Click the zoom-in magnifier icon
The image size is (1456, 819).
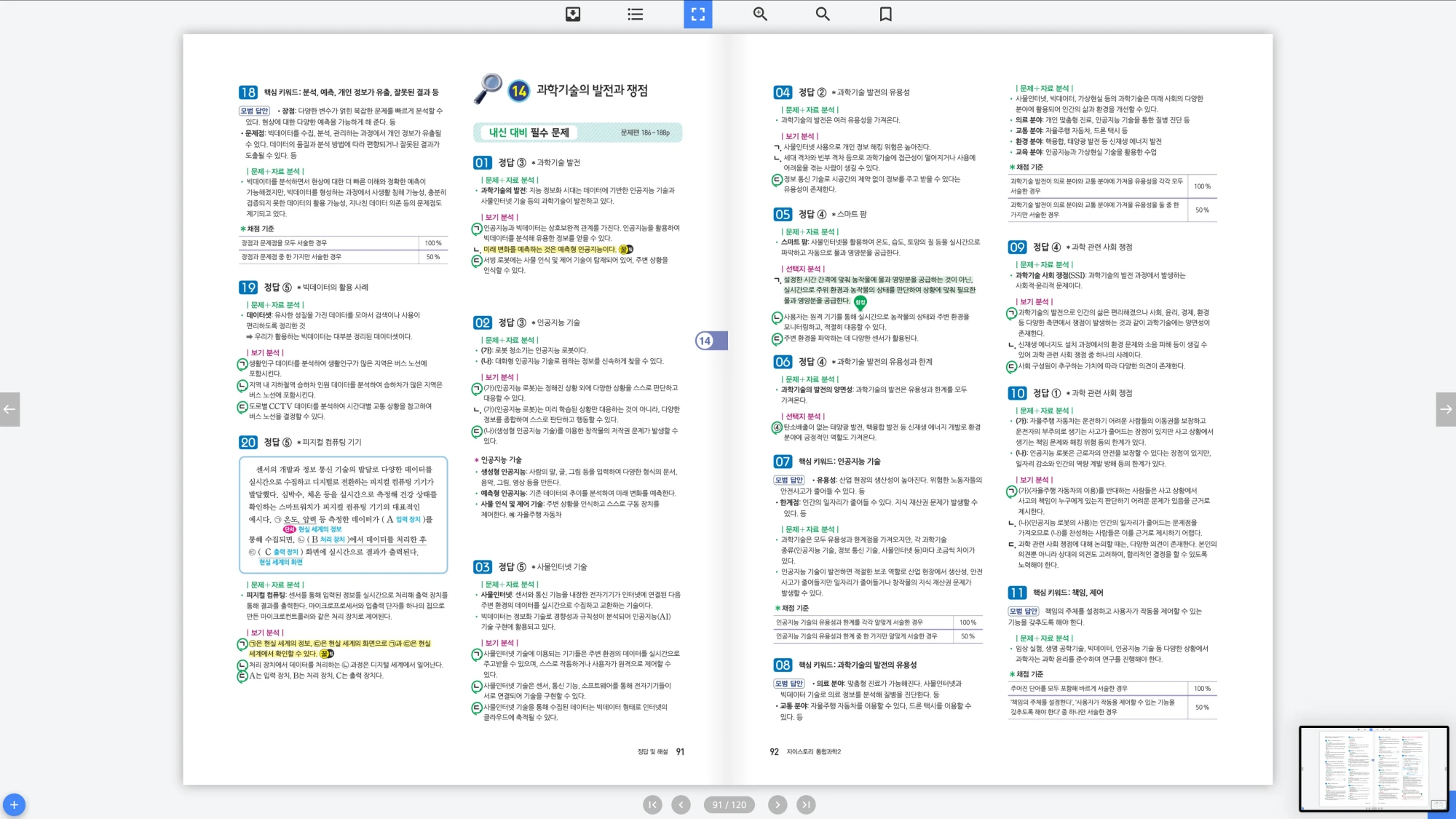[x=760, y=14]
